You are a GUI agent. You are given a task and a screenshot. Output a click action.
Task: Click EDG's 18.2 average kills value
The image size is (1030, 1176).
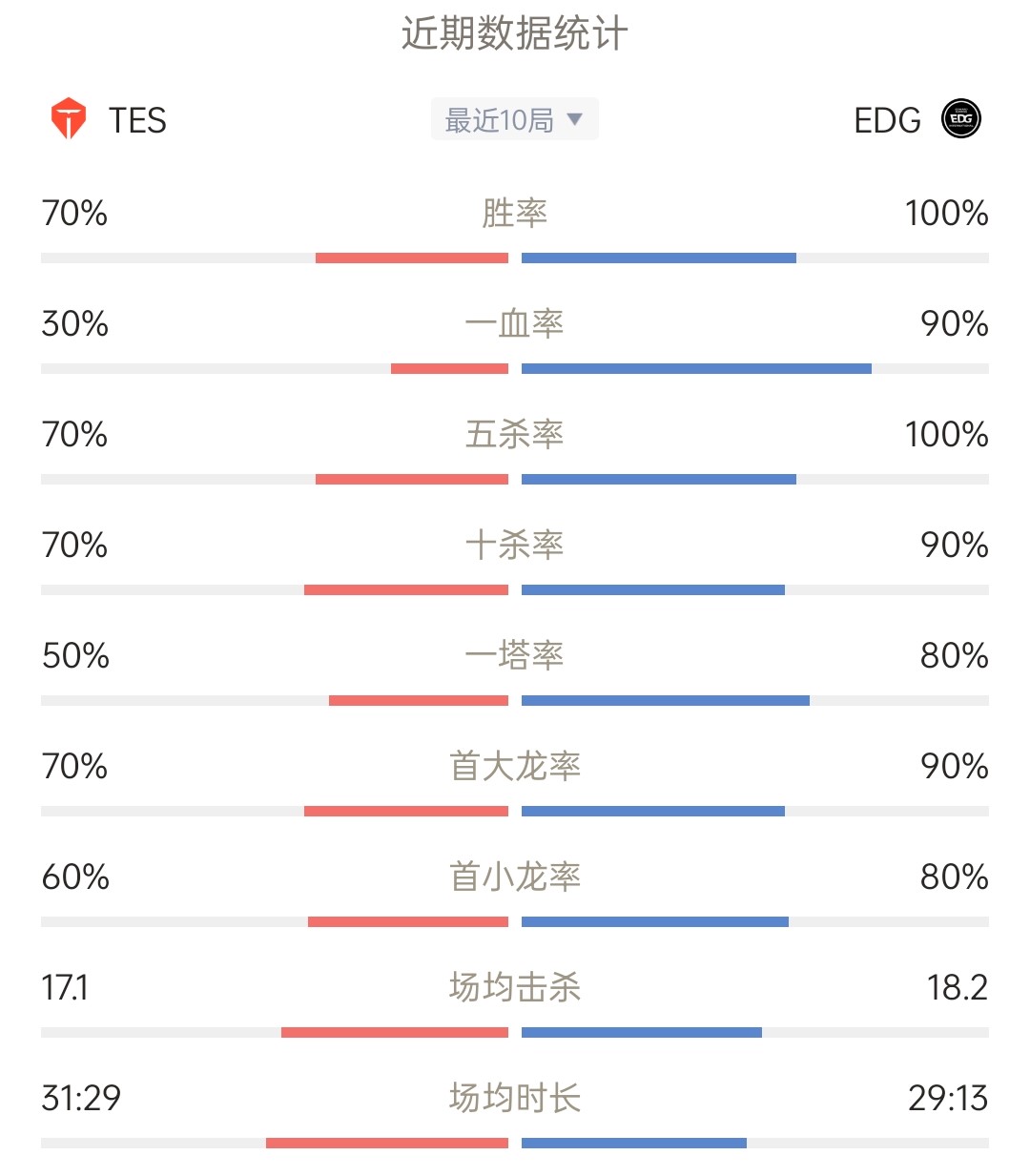pyautogui.click(x=957, y=987)
